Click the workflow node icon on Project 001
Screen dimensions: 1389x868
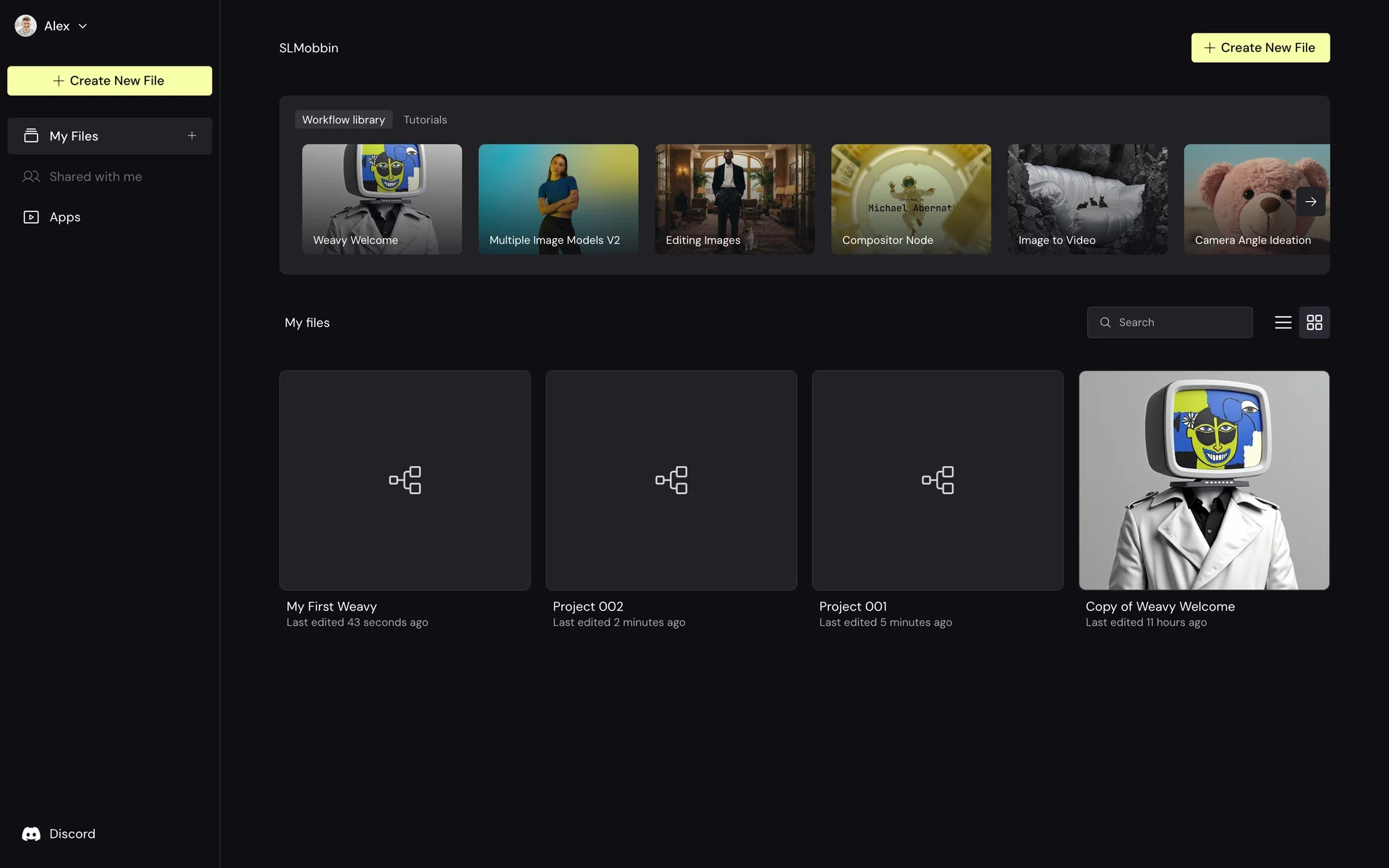937,480
